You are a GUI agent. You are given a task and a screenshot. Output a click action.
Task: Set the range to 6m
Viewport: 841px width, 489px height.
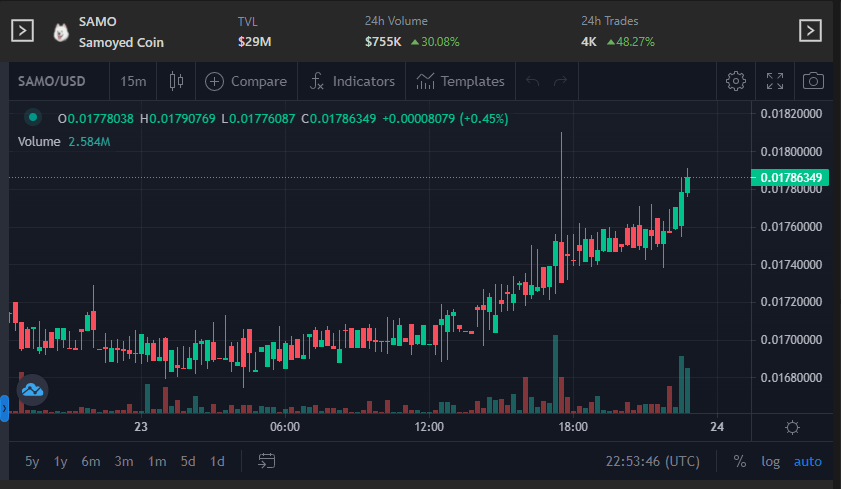click(x=91, y=461)
